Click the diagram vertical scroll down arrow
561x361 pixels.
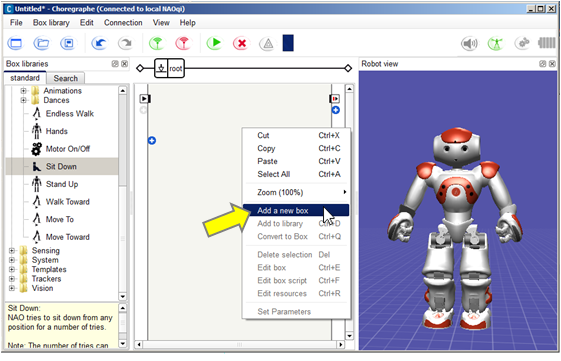(349, 336)
